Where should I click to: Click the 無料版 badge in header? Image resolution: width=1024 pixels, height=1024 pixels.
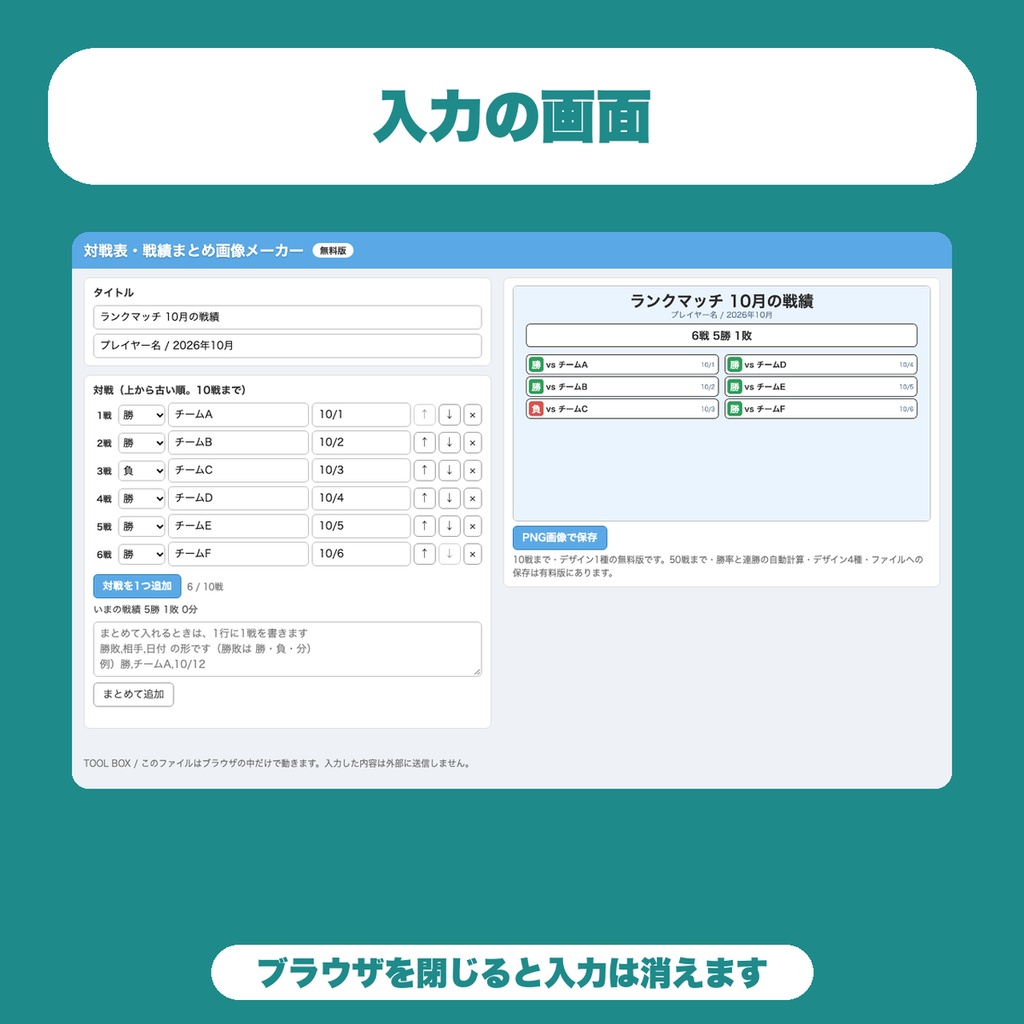tap(333, 251)
